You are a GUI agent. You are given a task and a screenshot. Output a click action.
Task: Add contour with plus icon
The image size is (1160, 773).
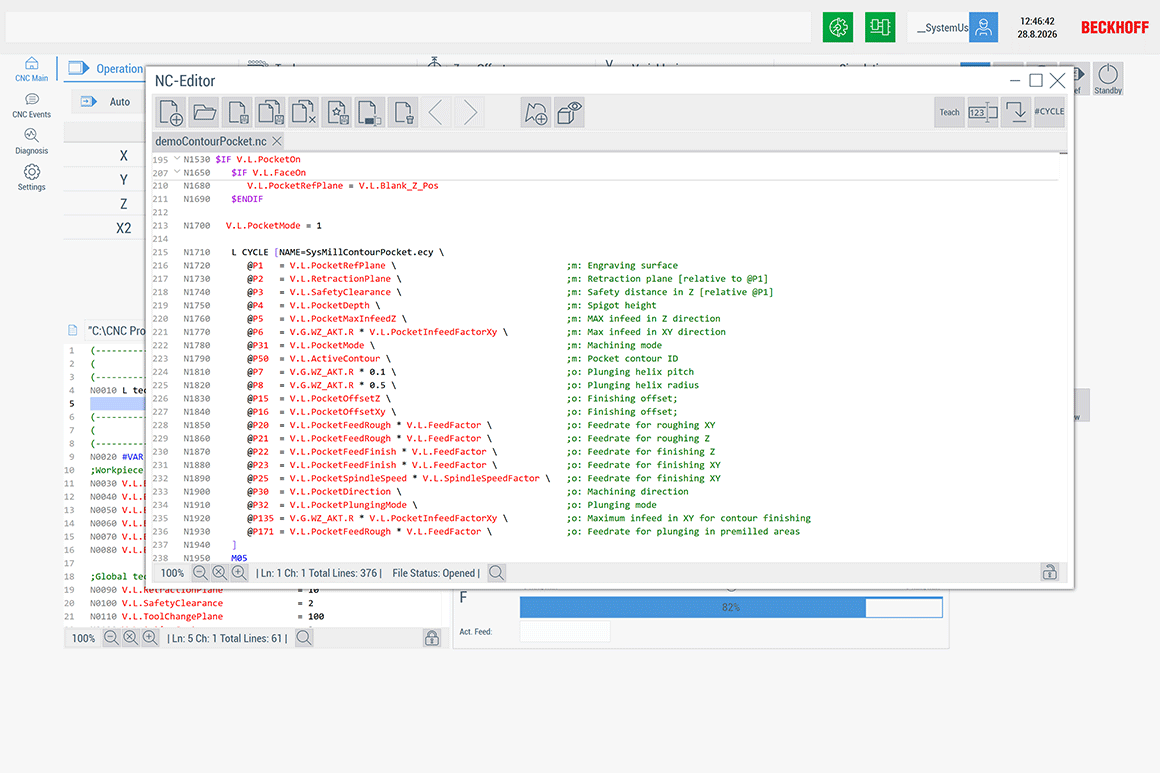pos(536,112)
